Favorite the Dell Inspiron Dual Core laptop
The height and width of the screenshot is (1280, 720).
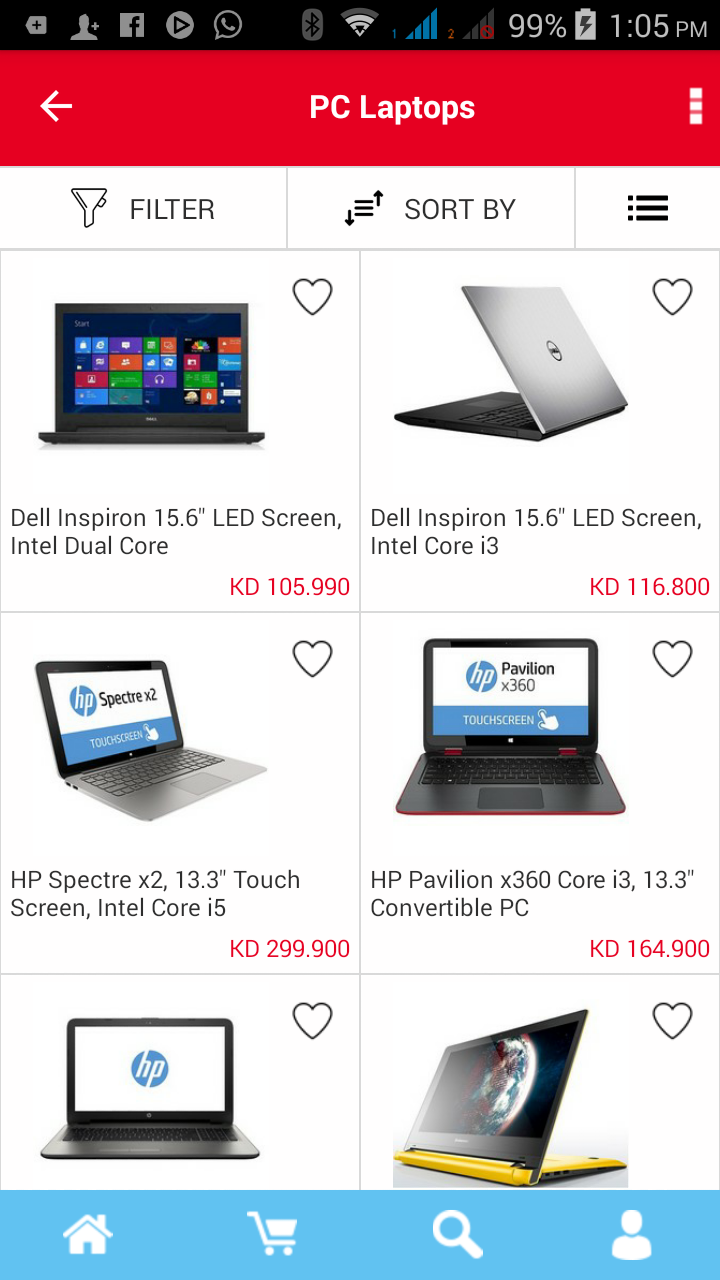click(312, 297)
